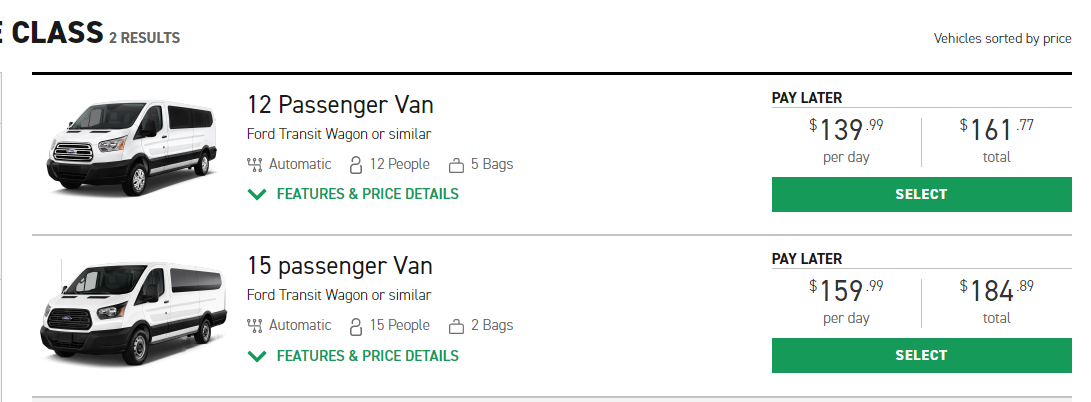Screen dimensions: 1091x402
Task: Click the transmission icon for 12 Passenger Van
Action: coord(254,165)
